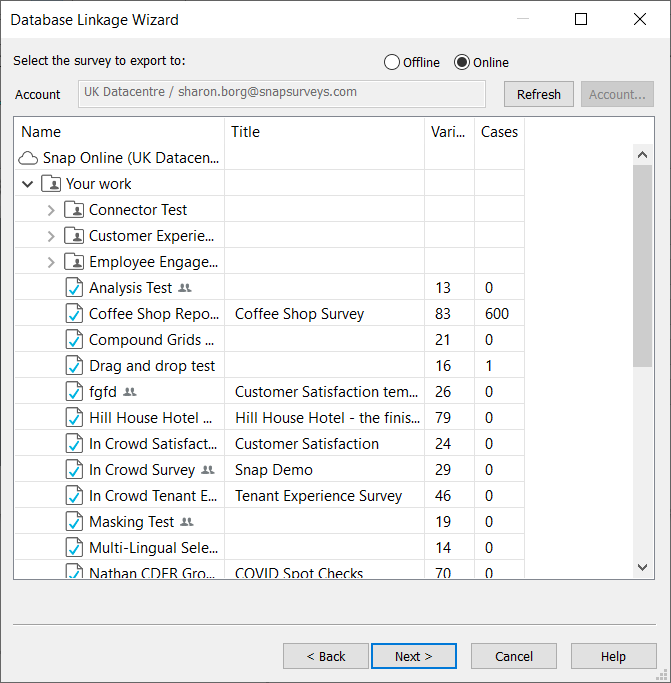Image resolution: width=671 pixels, height=683 pixels.
Task: Click the fgfd survey icon
Action: (74, 392)
